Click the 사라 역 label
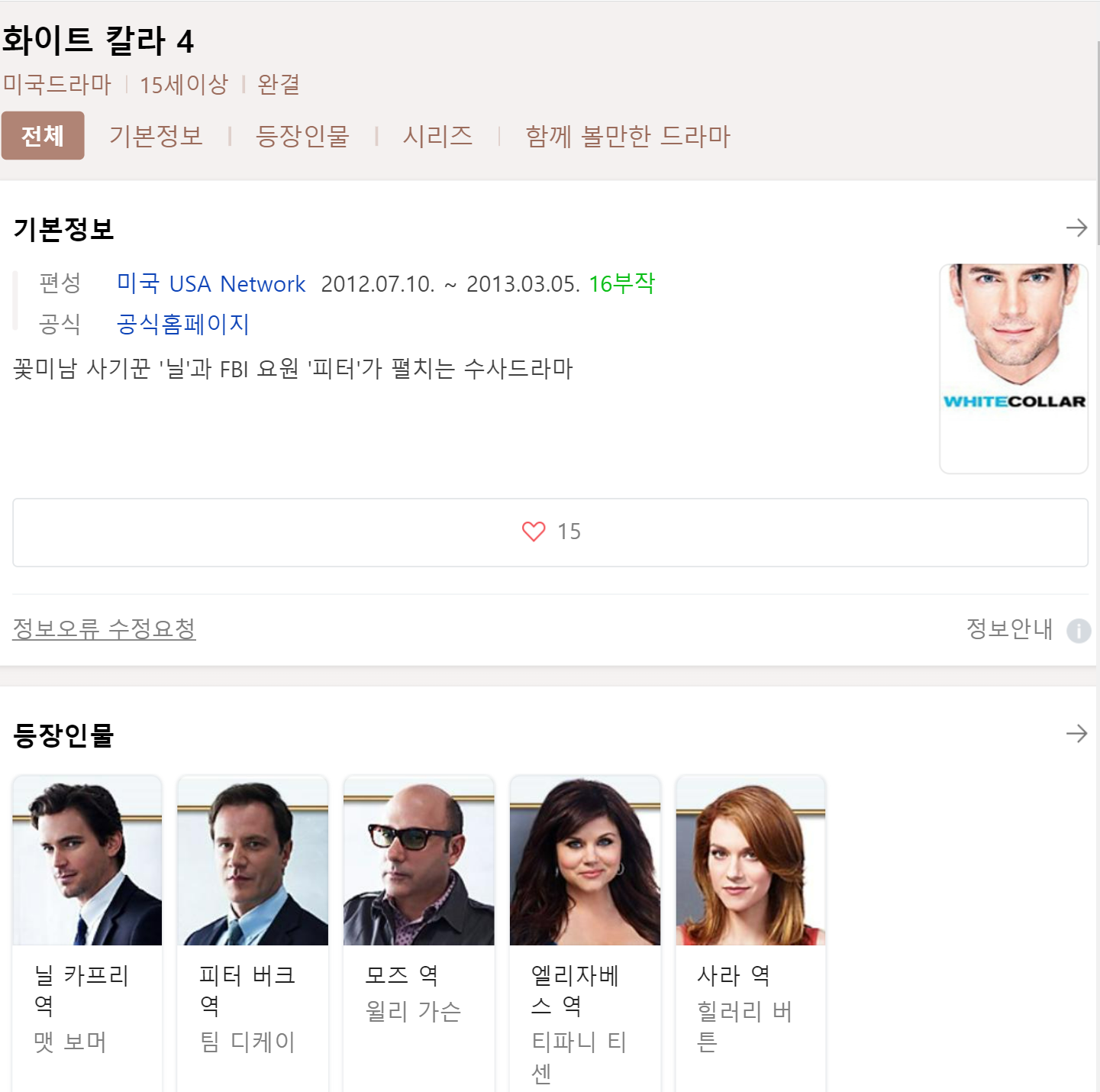 734,975
